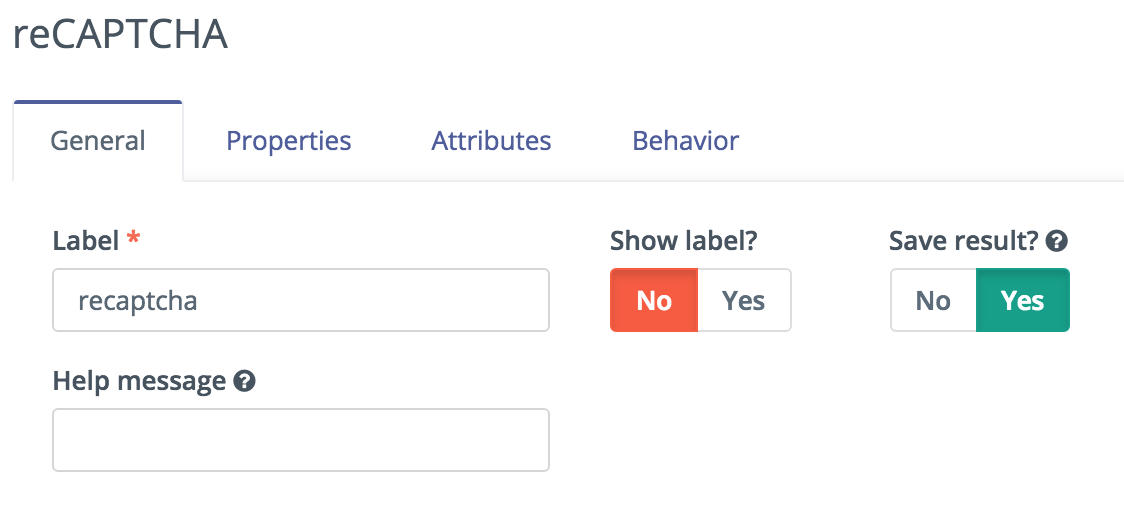Focus the Label input containing recaptcha
The image size is (1124, 518).
(x=301, y=300)
